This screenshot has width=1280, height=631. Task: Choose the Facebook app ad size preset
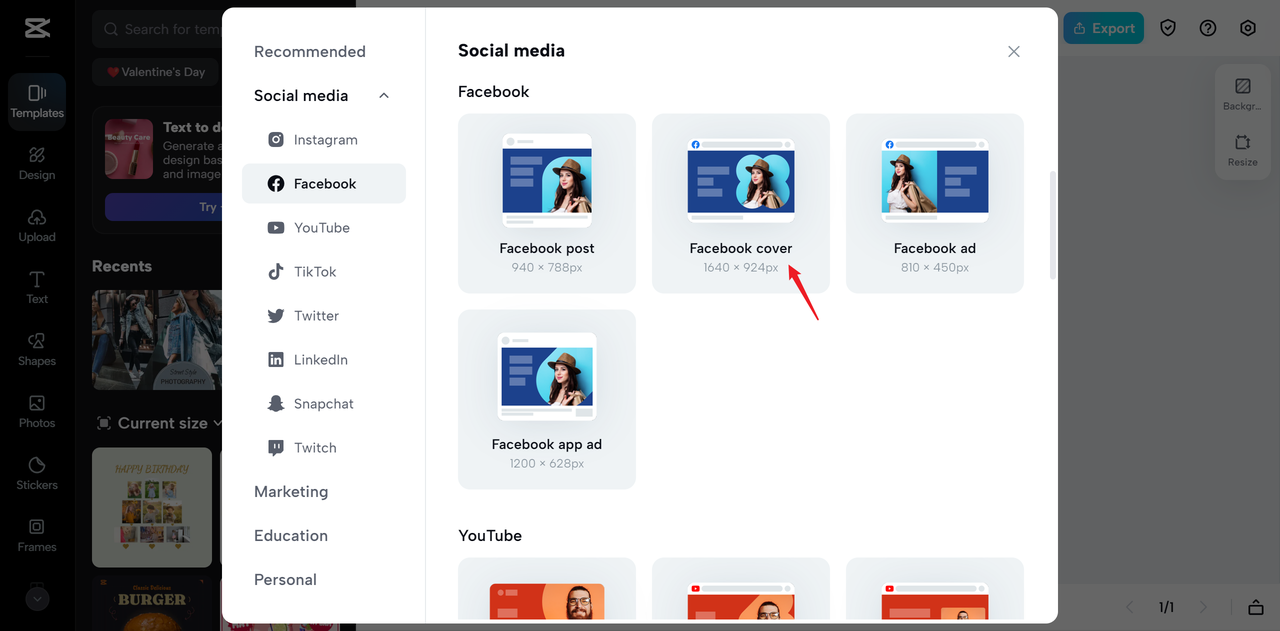tap(547, 399)
